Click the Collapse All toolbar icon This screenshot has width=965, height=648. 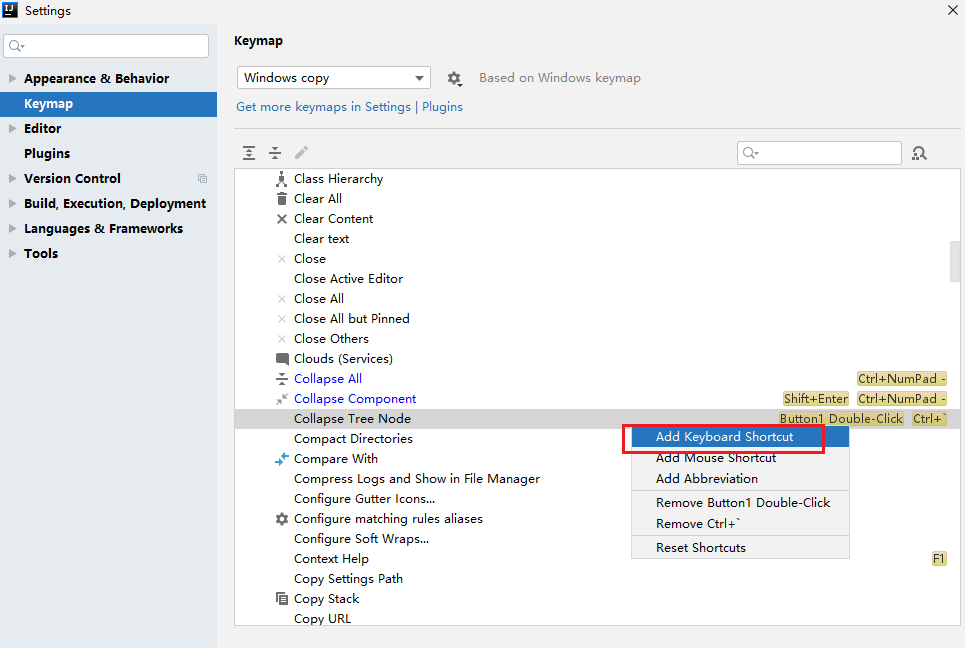(x=275, y=153)
